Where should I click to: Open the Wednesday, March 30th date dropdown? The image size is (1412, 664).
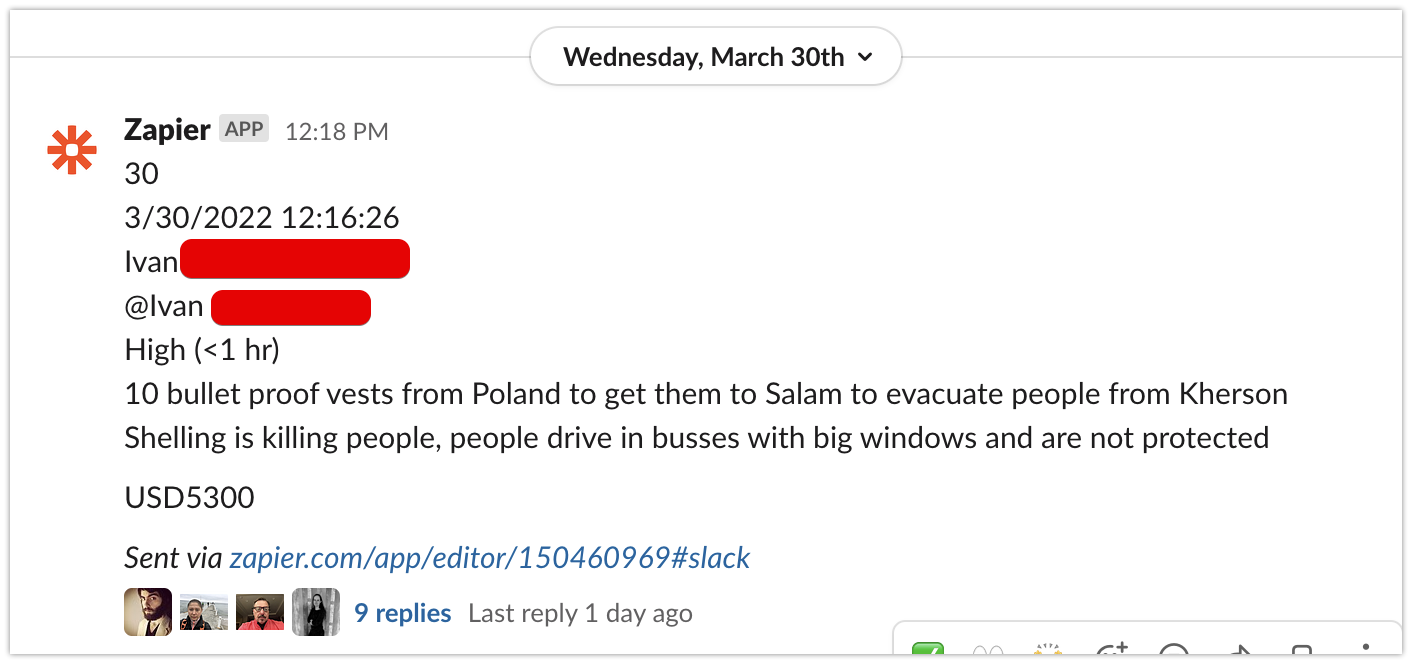pyautogui.click(x=716, y=57)
